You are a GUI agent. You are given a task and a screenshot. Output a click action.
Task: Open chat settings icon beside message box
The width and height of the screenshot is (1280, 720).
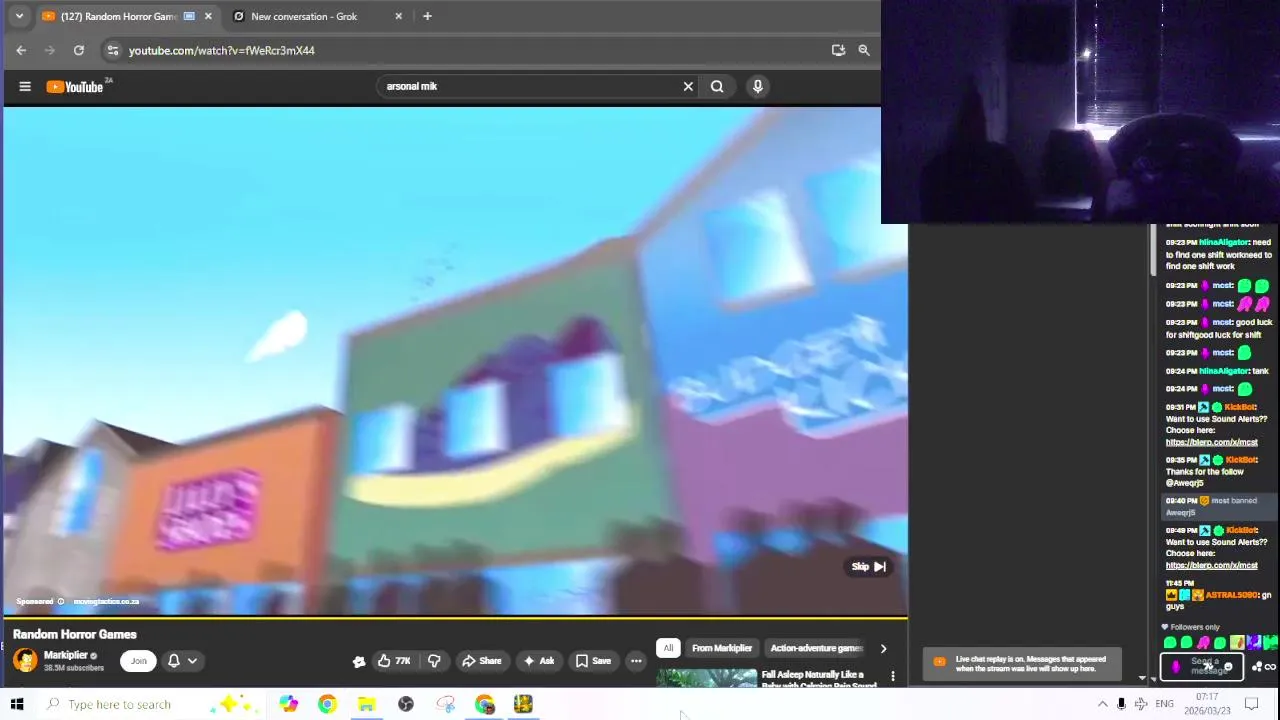[1257, 667]
